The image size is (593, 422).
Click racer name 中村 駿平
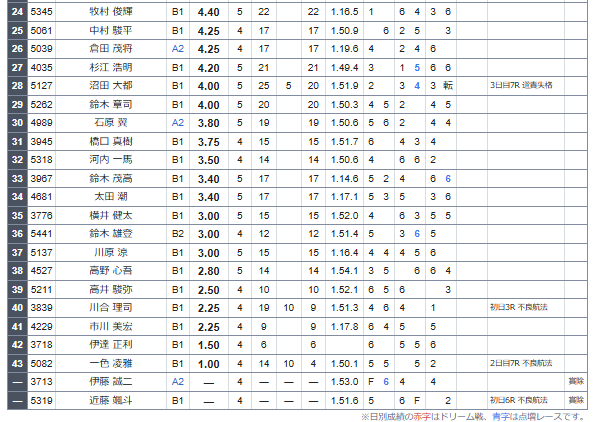[111, 30]
